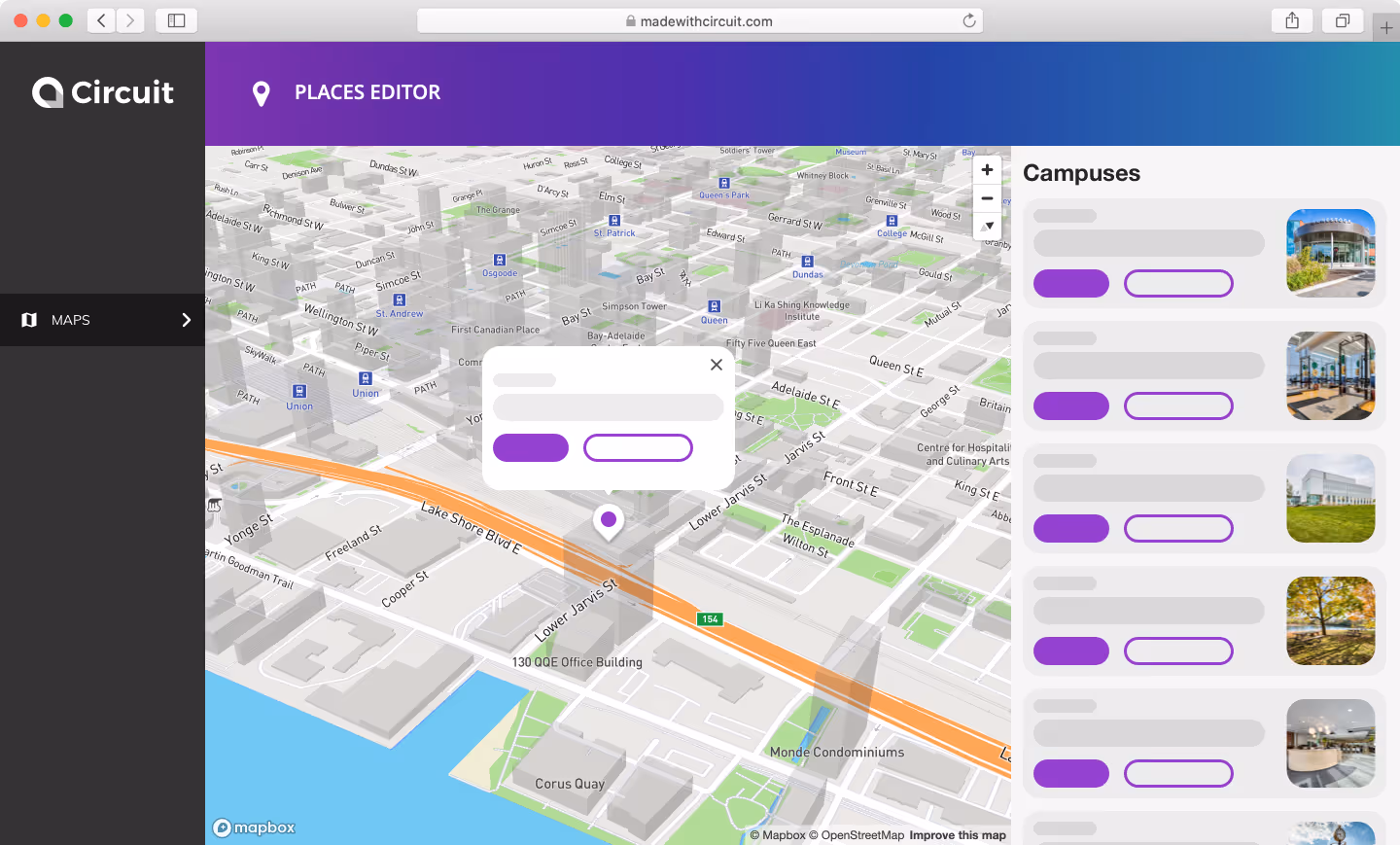The height and width of the screenshot is (845, 1400).
Task: Reset map bearing with compass button
Action: click(x=987, y=227)
